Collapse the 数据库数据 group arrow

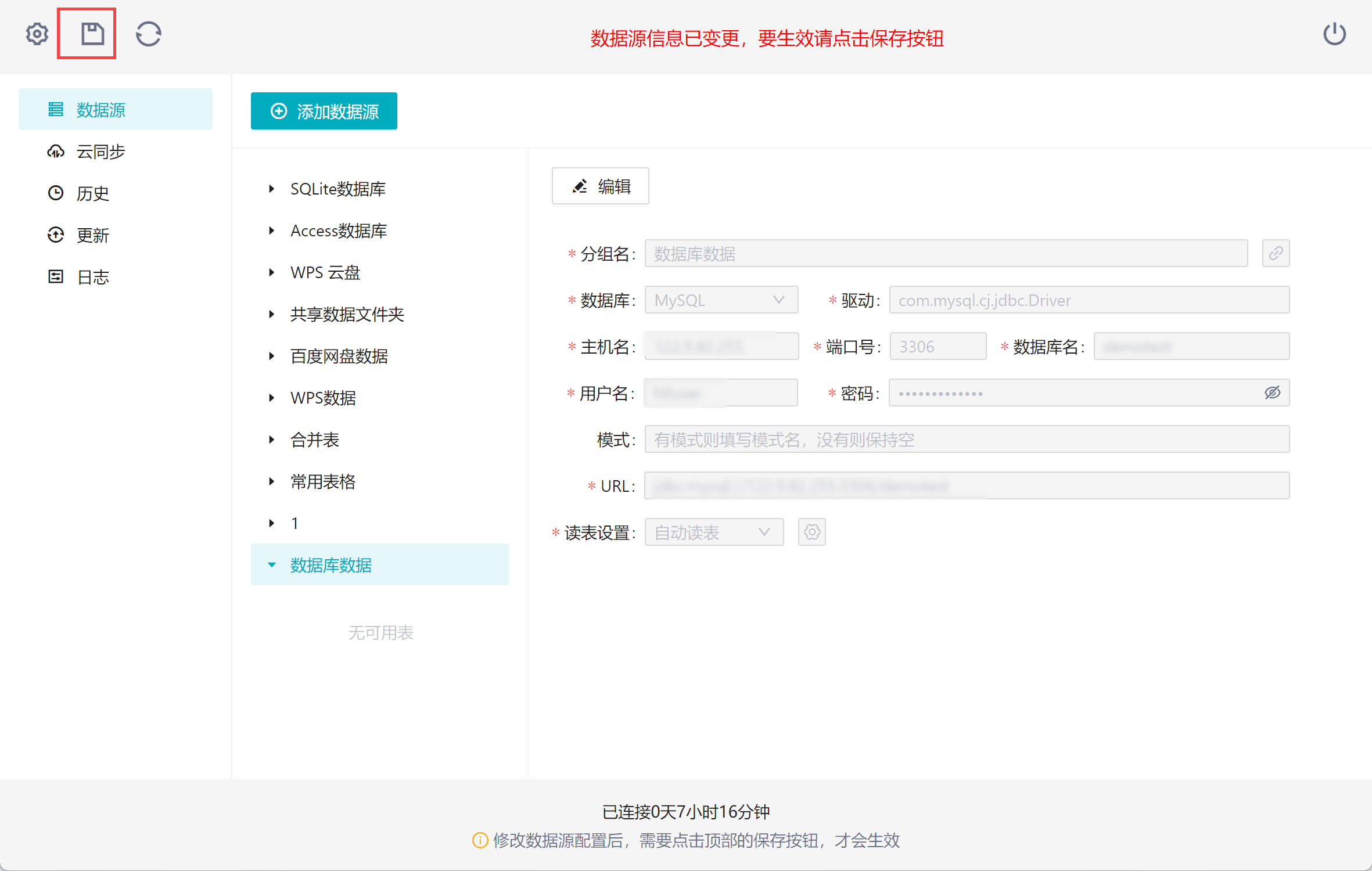[271, 565]
